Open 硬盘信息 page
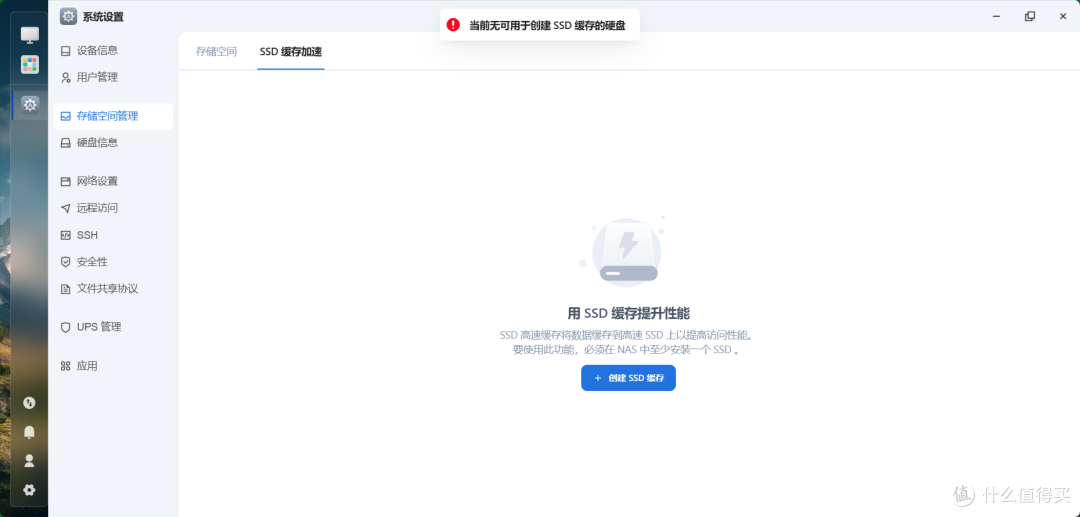Screen dimensions: 1080x517 click(113, 143)
